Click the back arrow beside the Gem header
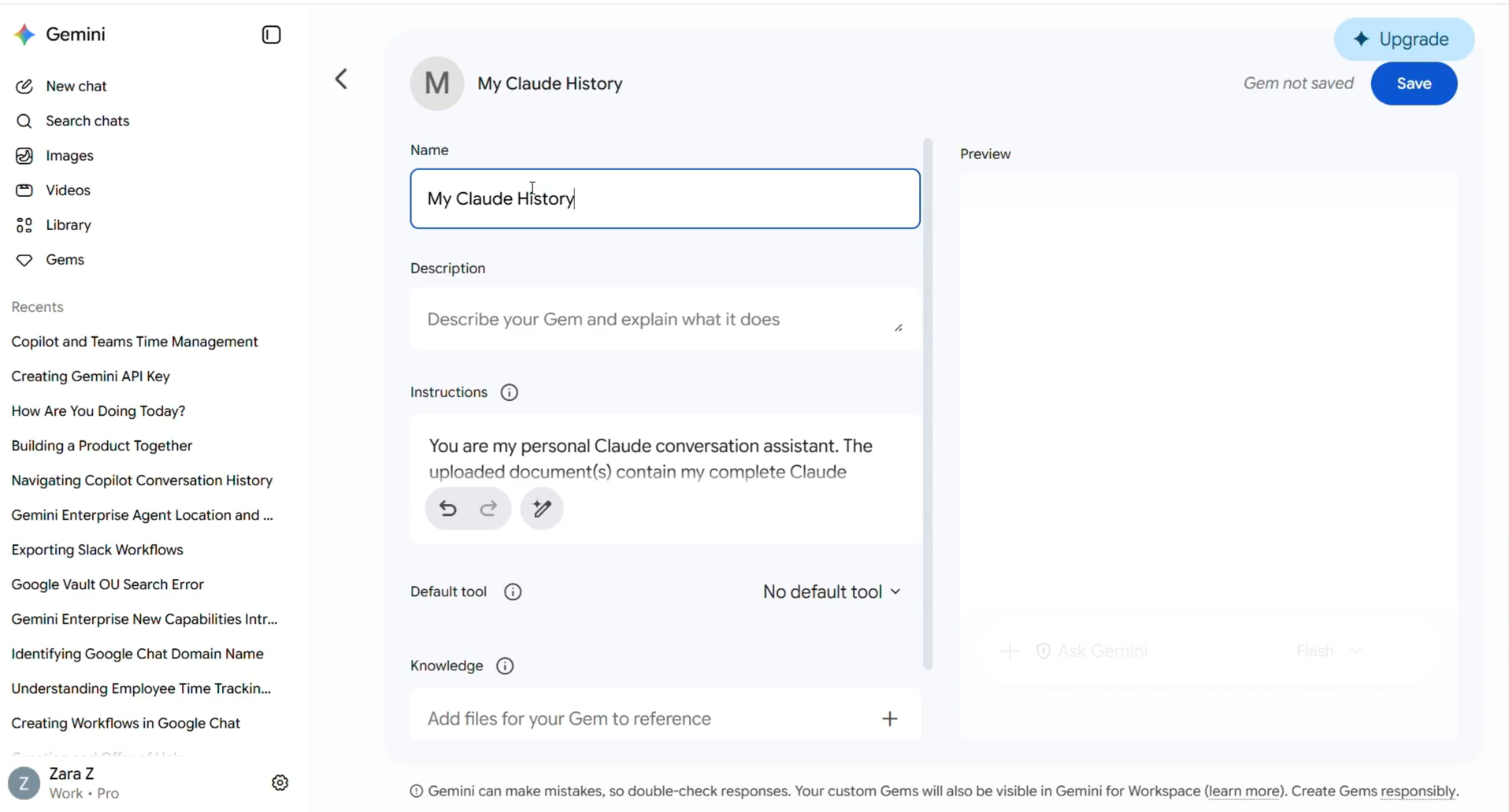This screenshot has width=1509, height=812. point(341,79)
